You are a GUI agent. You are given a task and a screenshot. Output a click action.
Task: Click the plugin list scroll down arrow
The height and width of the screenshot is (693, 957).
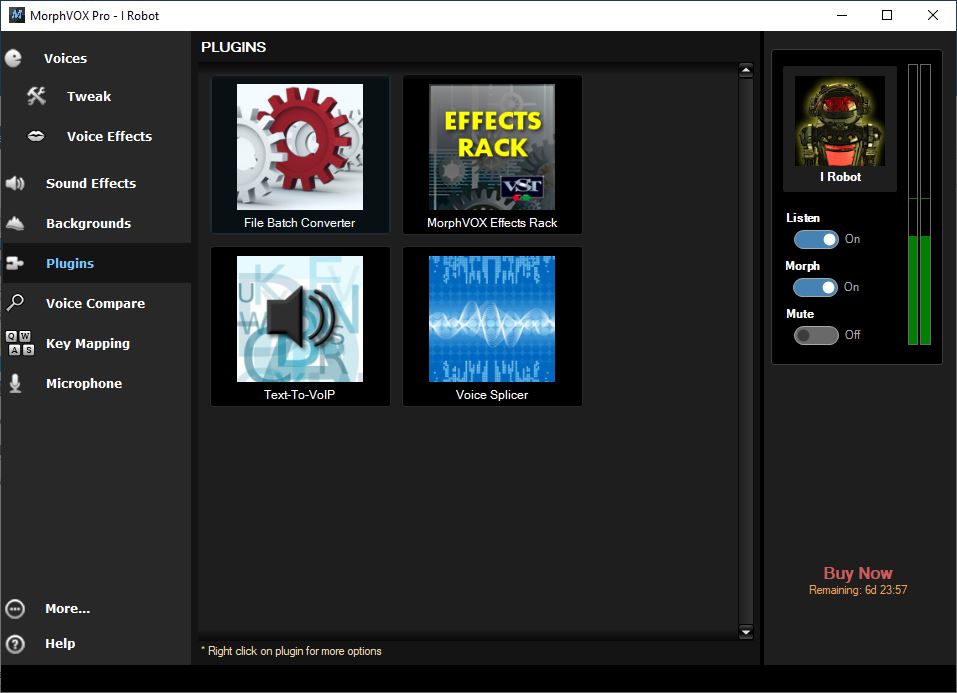tap(746, 632)
